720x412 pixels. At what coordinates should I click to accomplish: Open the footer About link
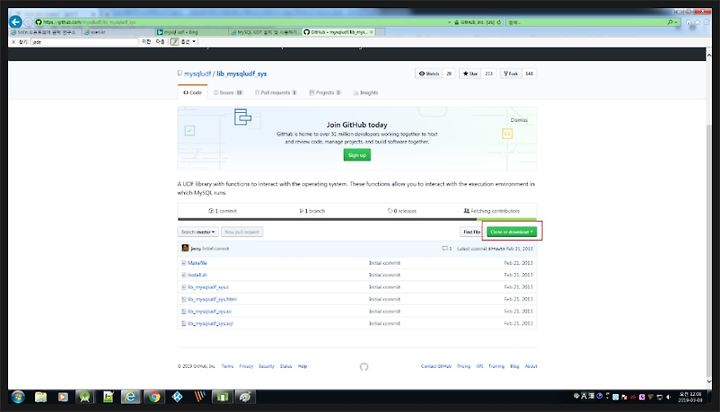(x=531, y=366)
